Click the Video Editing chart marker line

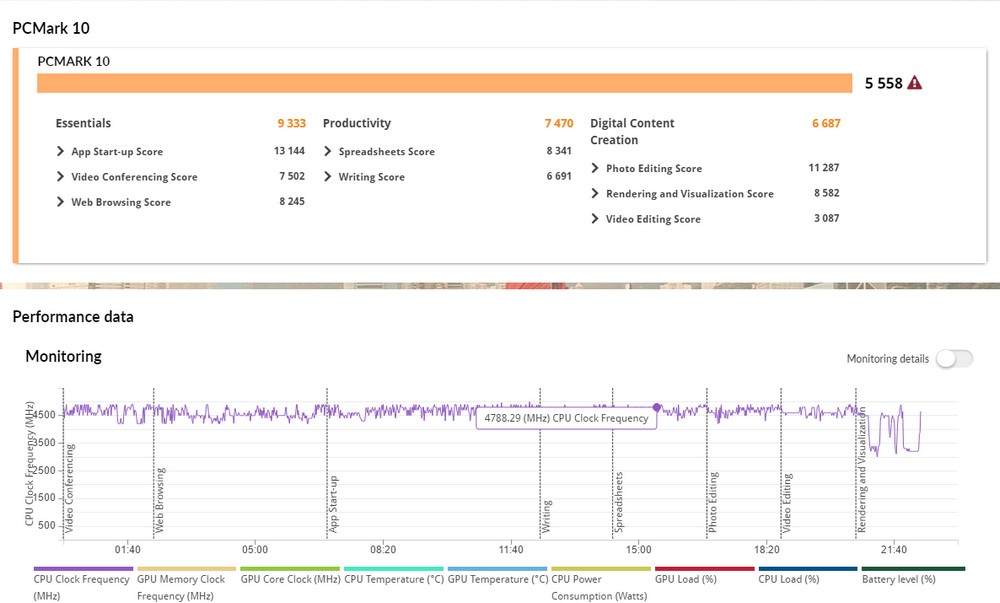[781, 464]
